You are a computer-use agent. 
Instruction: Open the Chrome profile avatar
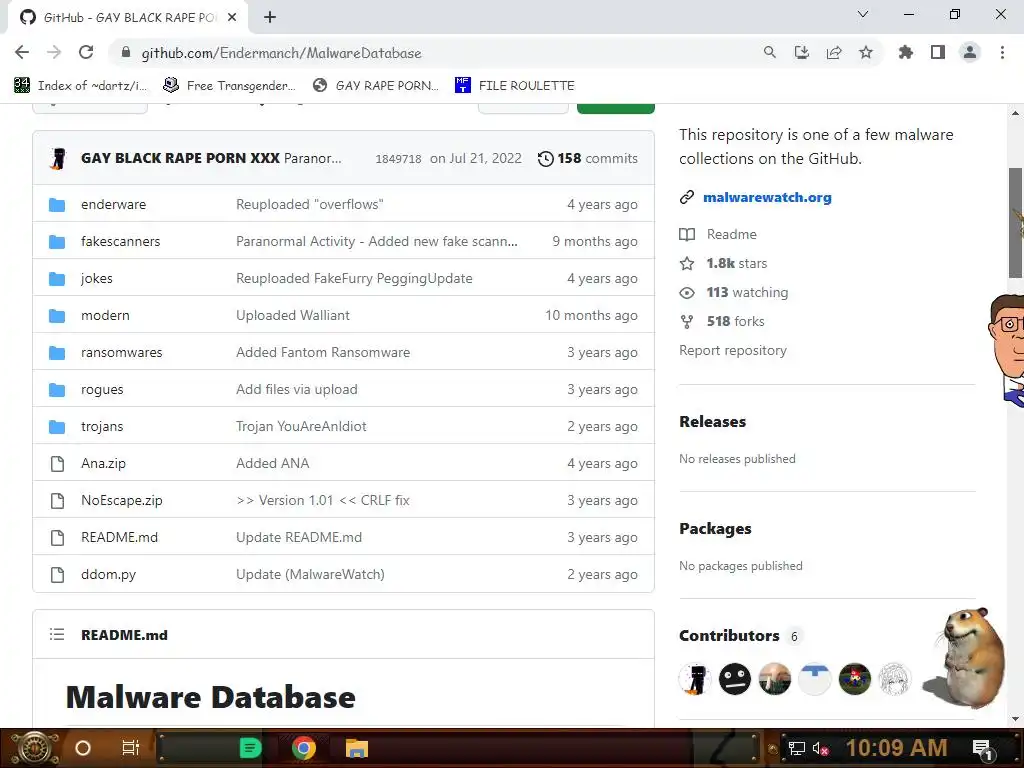click(x=970, y=52)
